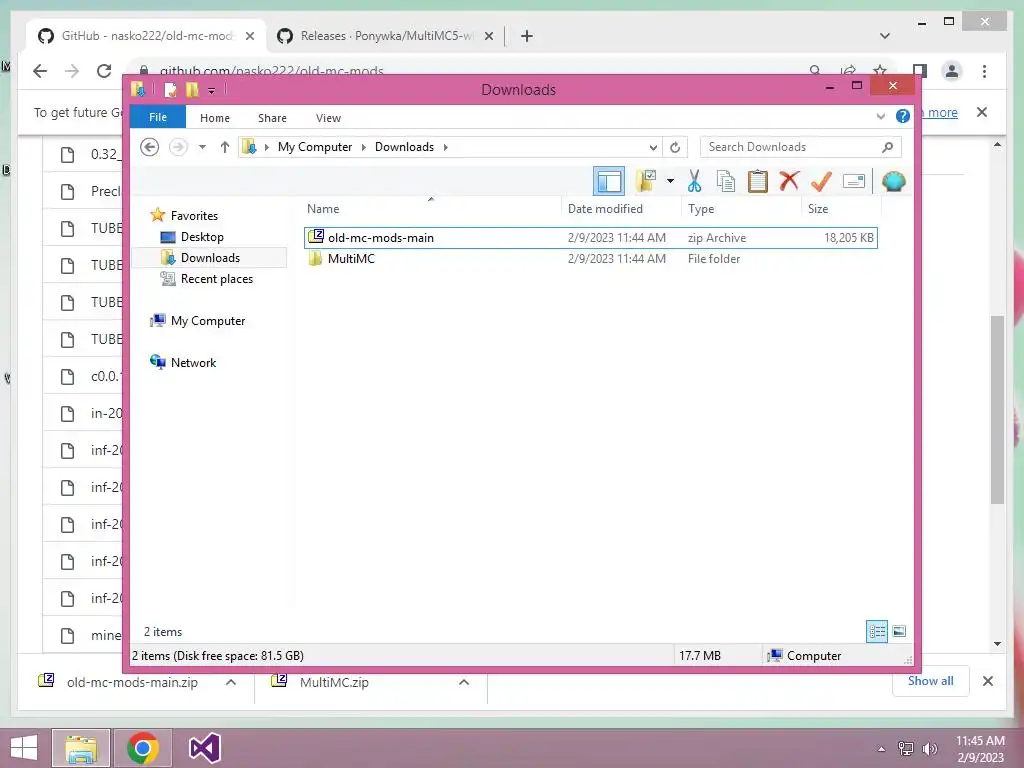The width and height of the screenshot is (1024, 768).
Task: Click the Paste clipboard icon
Action: click(x=758, y=181)
